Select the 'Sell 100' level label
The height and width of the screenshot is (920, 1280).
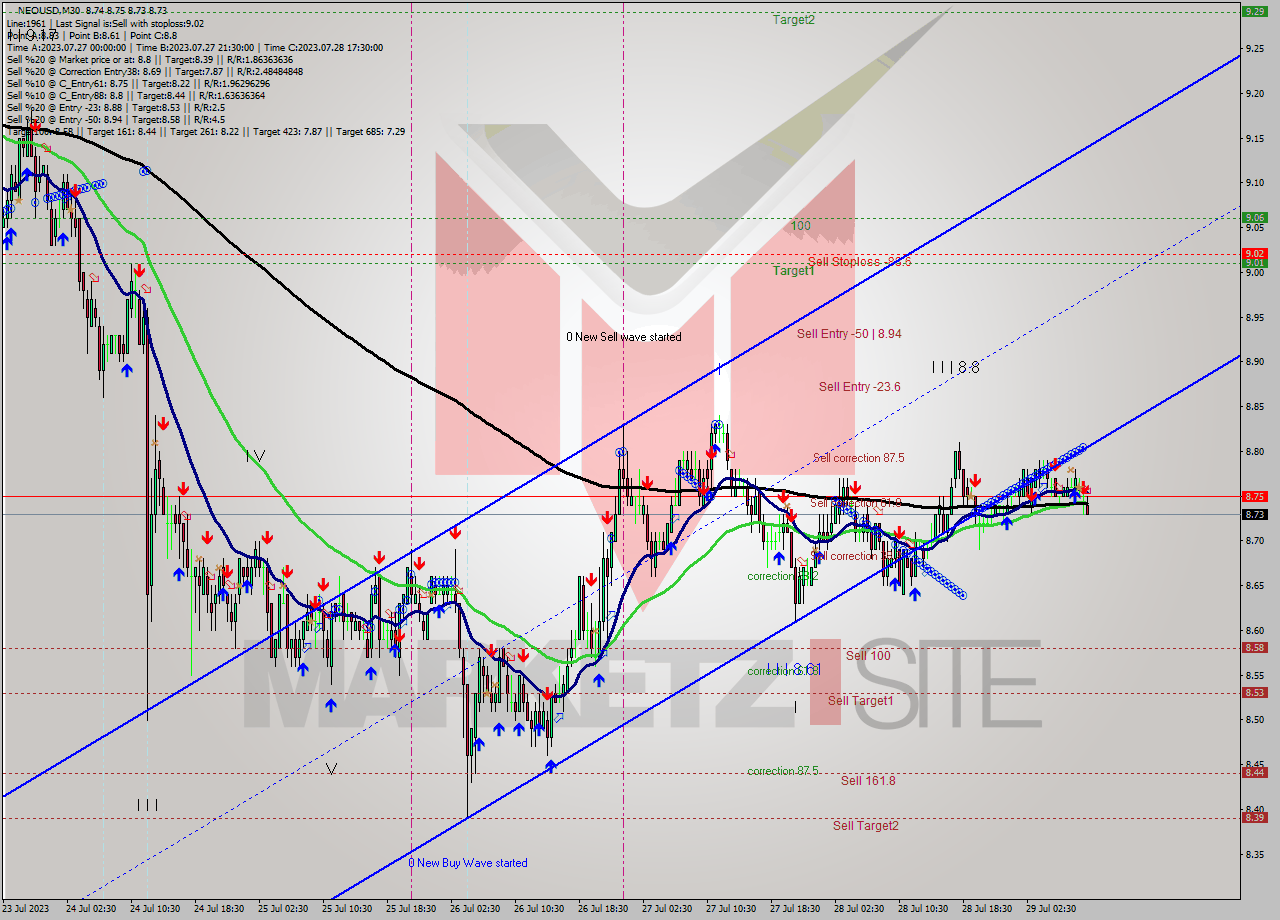coord(868,655)
